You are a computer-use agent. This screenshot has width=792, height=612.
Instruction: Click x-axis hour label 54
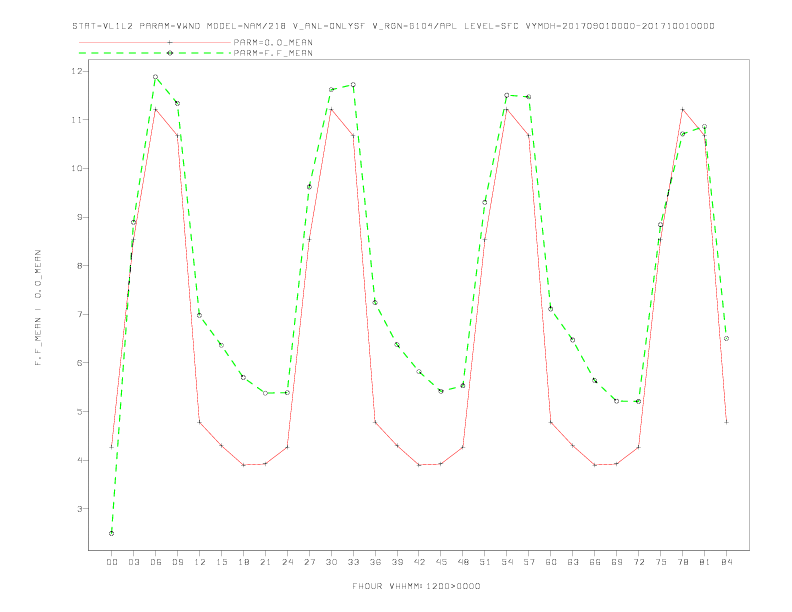click(x=507, y=562)
